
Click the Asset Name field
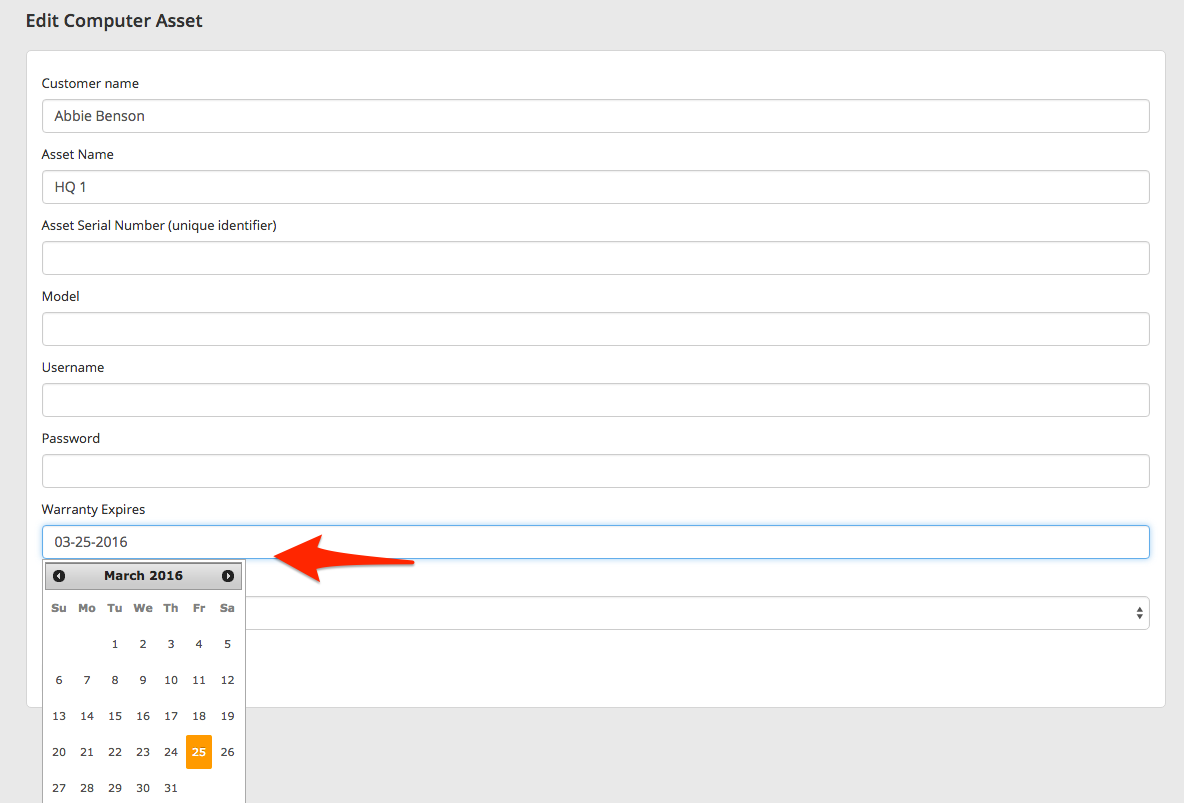(x=595, y=187)
